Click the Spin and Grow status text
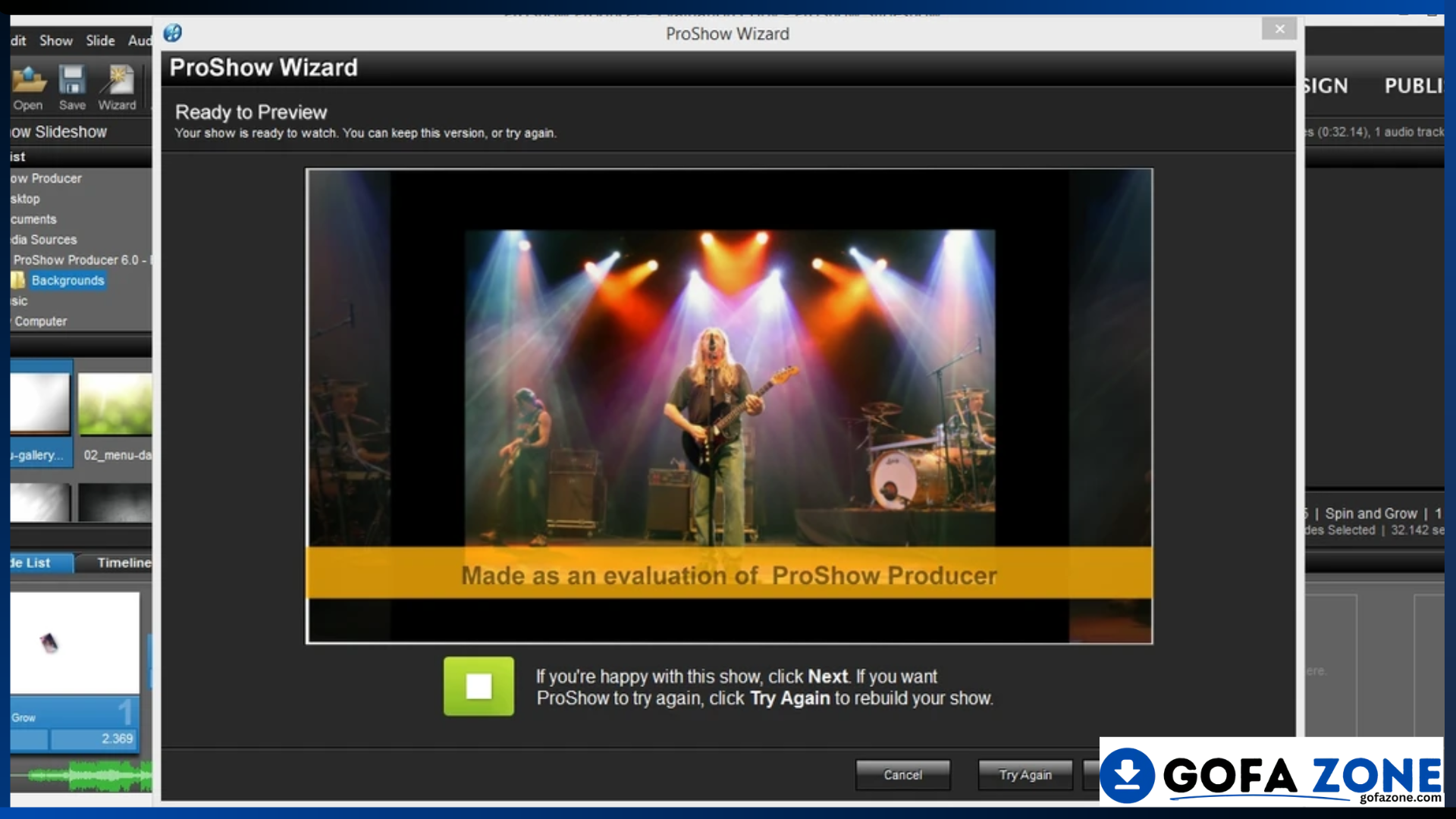This screenshot has width=1456, height=819. (1370, 513)
